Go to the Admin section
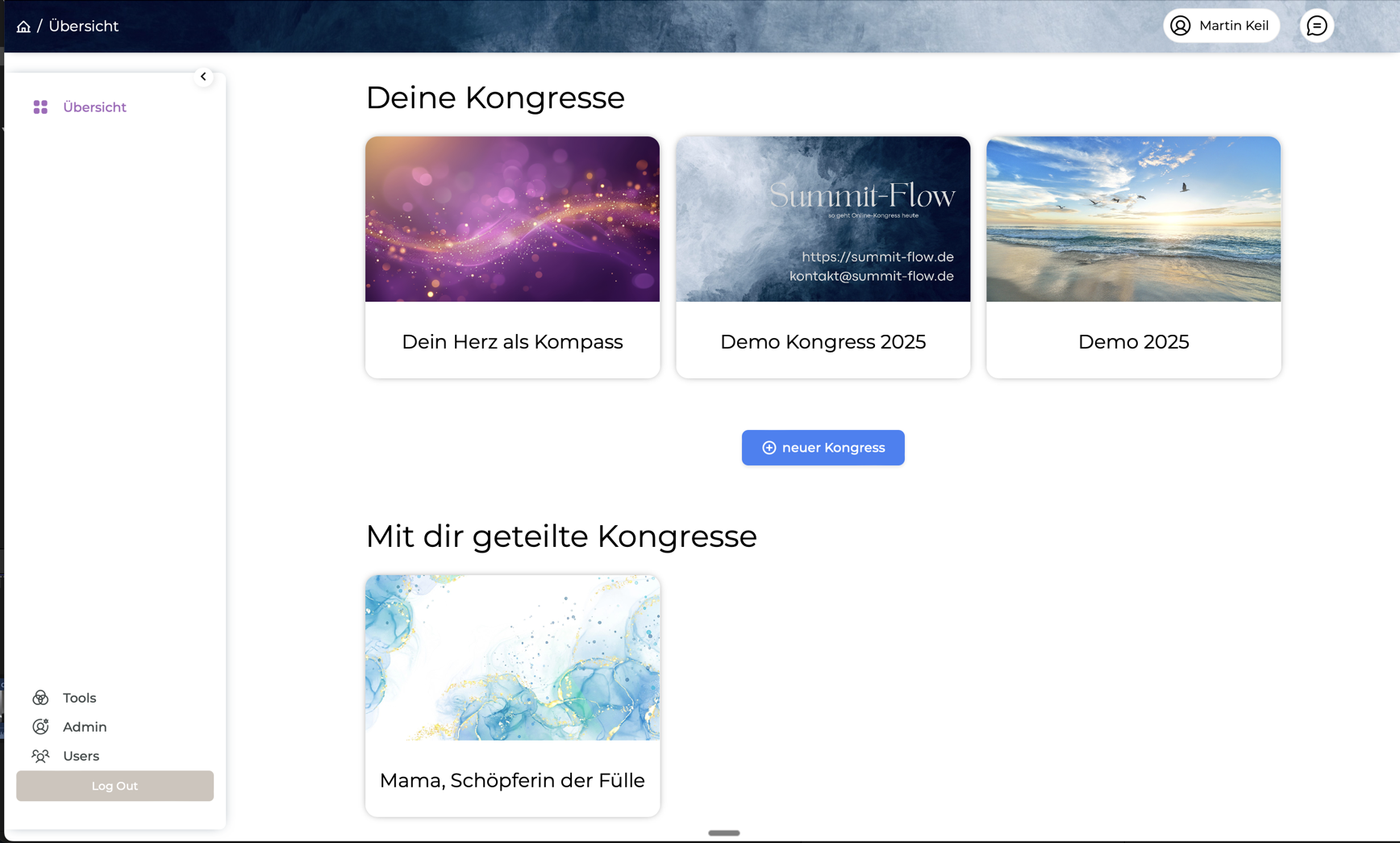1400x843 pixels. pos(85,727)
